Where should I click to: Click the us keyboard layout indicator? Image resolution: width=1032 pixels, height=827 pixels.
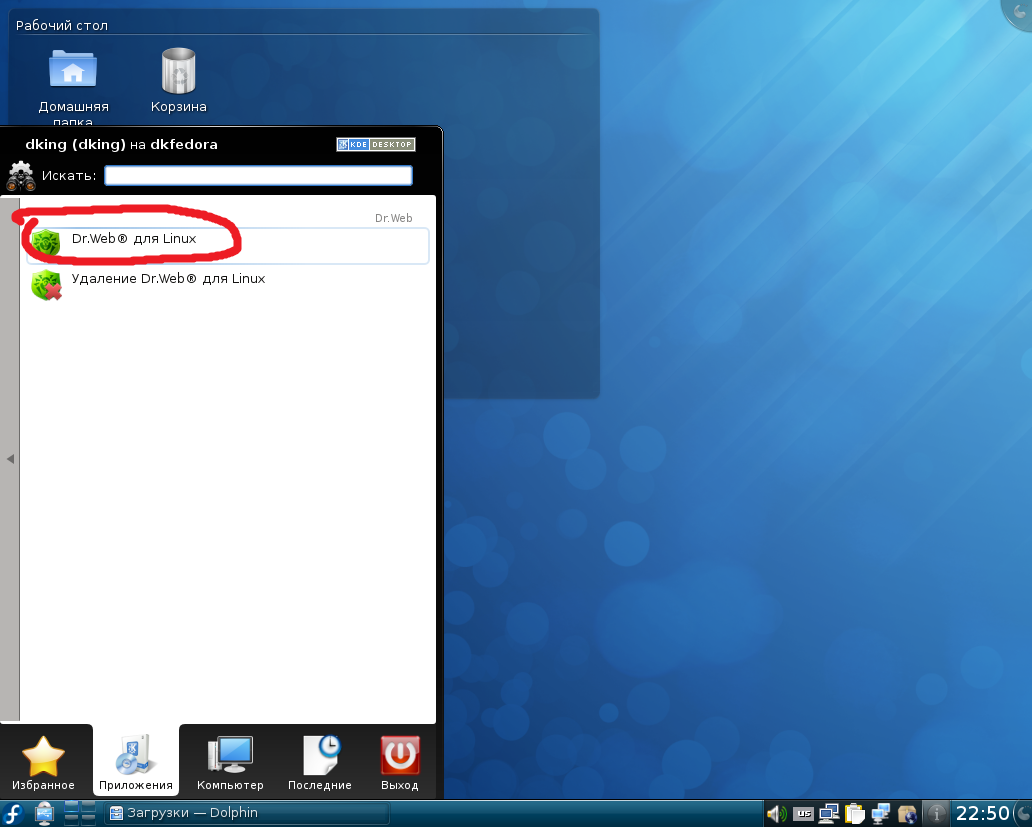(803, 814)
